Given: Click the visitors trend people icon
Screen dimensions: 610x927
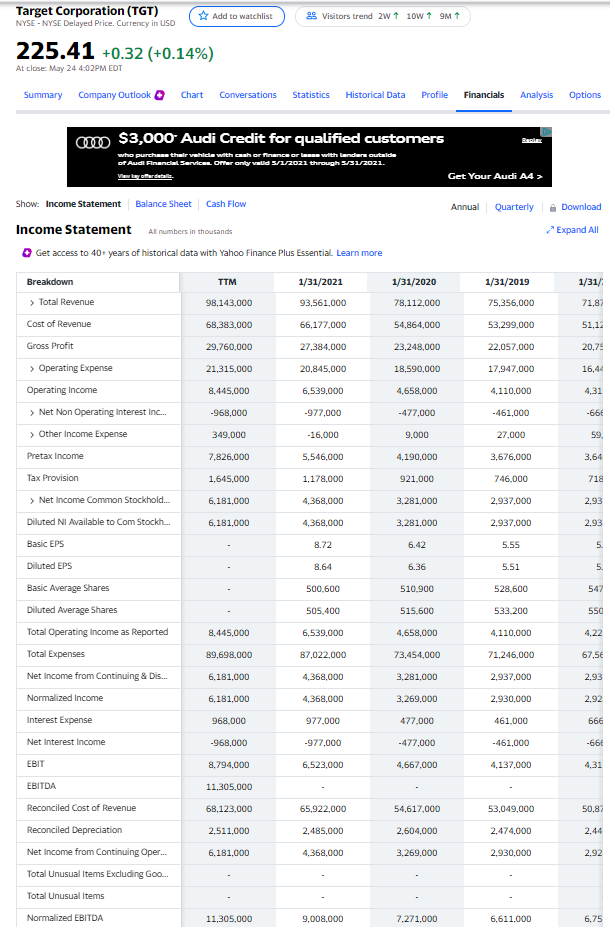Looking at the screenshot, I should tap(312, 16).
